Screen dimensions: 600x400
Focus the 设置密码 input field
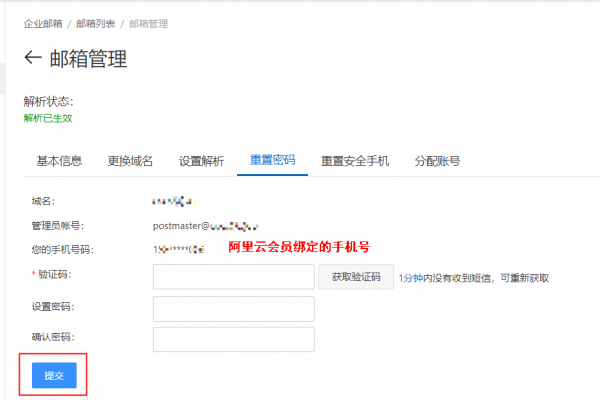pyautogui.click(x=233, y=308)
